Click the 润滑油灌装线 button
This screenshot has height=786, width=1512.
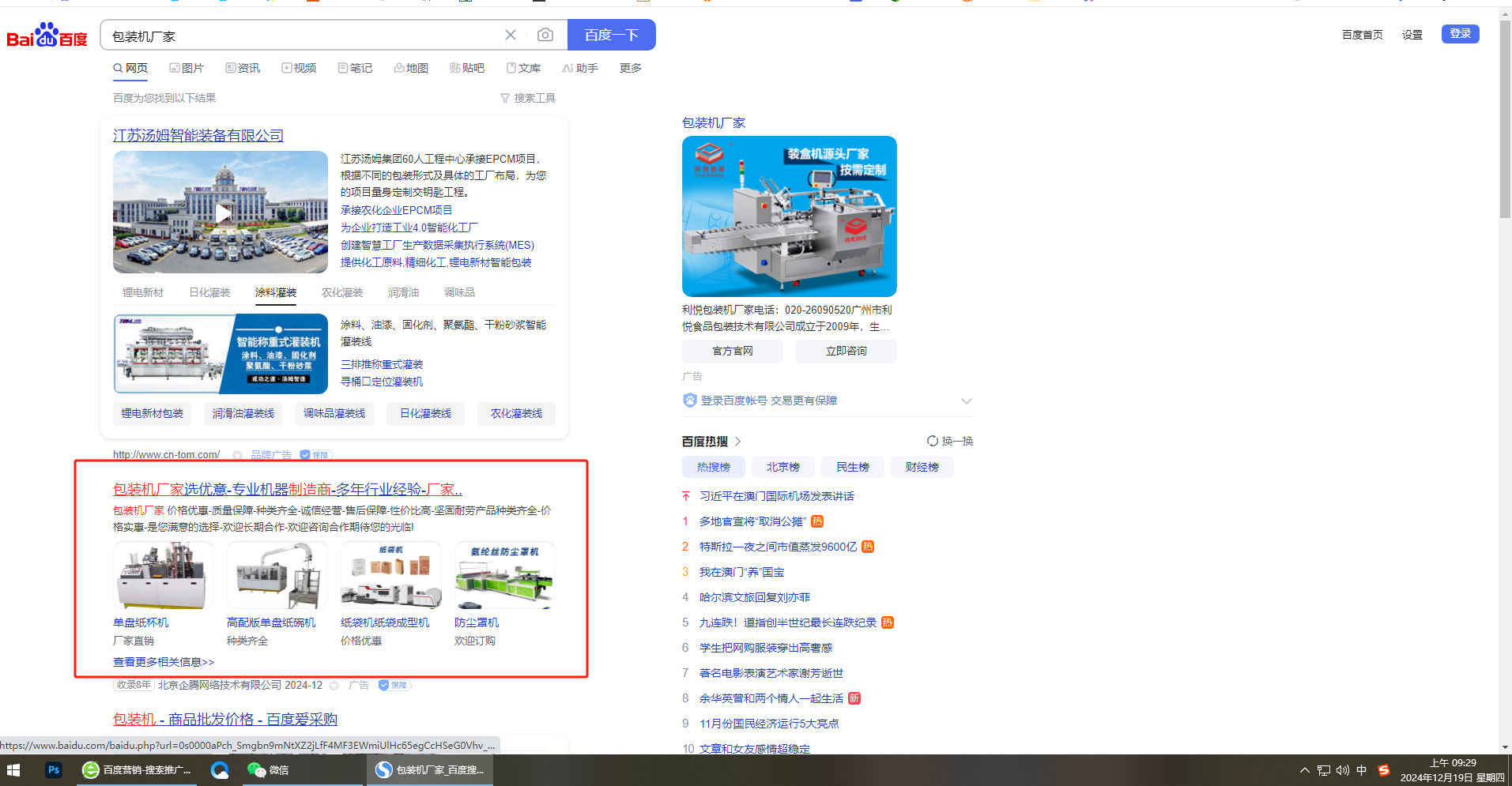(x=243, y=414)
